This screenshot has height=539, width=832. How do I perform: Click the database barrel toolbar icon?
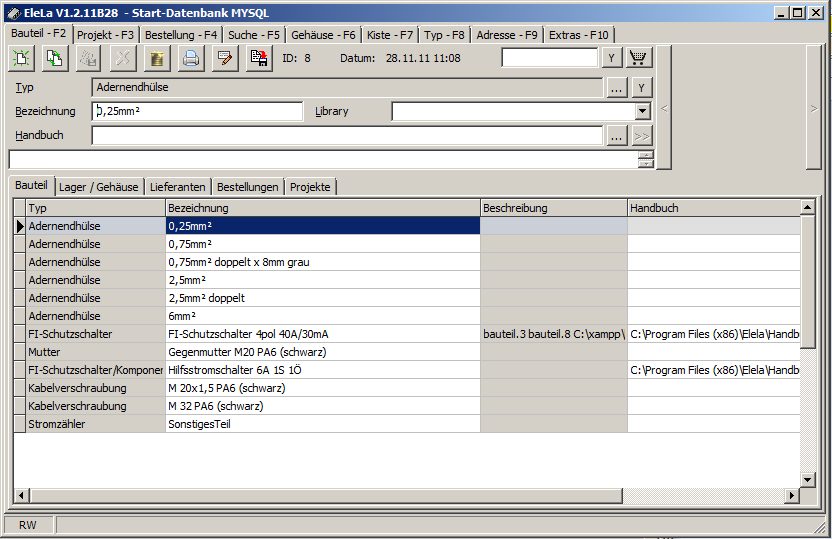point(157,58)
